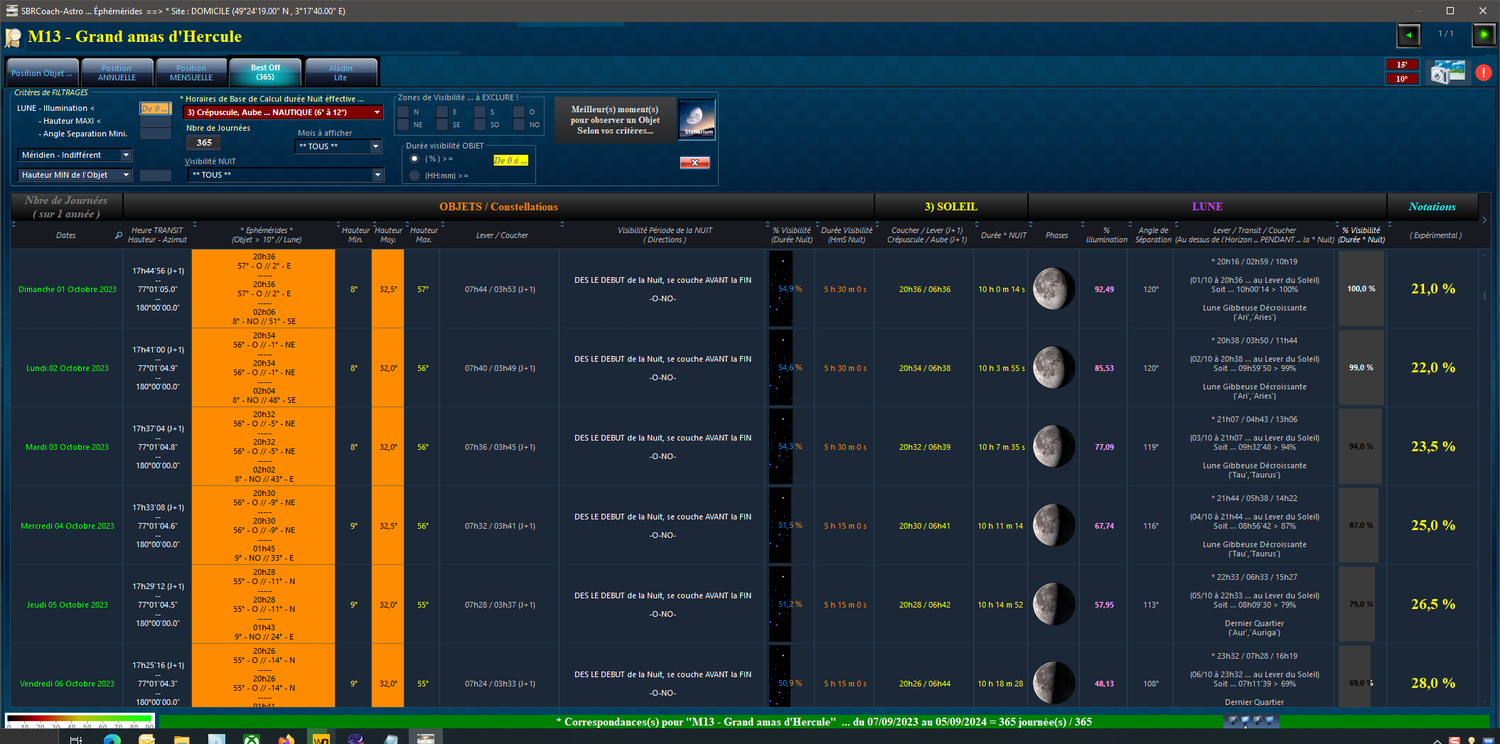The image size is (1500, 744).
Task: Click the color scale legend bar
Action: [x=79, y=720]
